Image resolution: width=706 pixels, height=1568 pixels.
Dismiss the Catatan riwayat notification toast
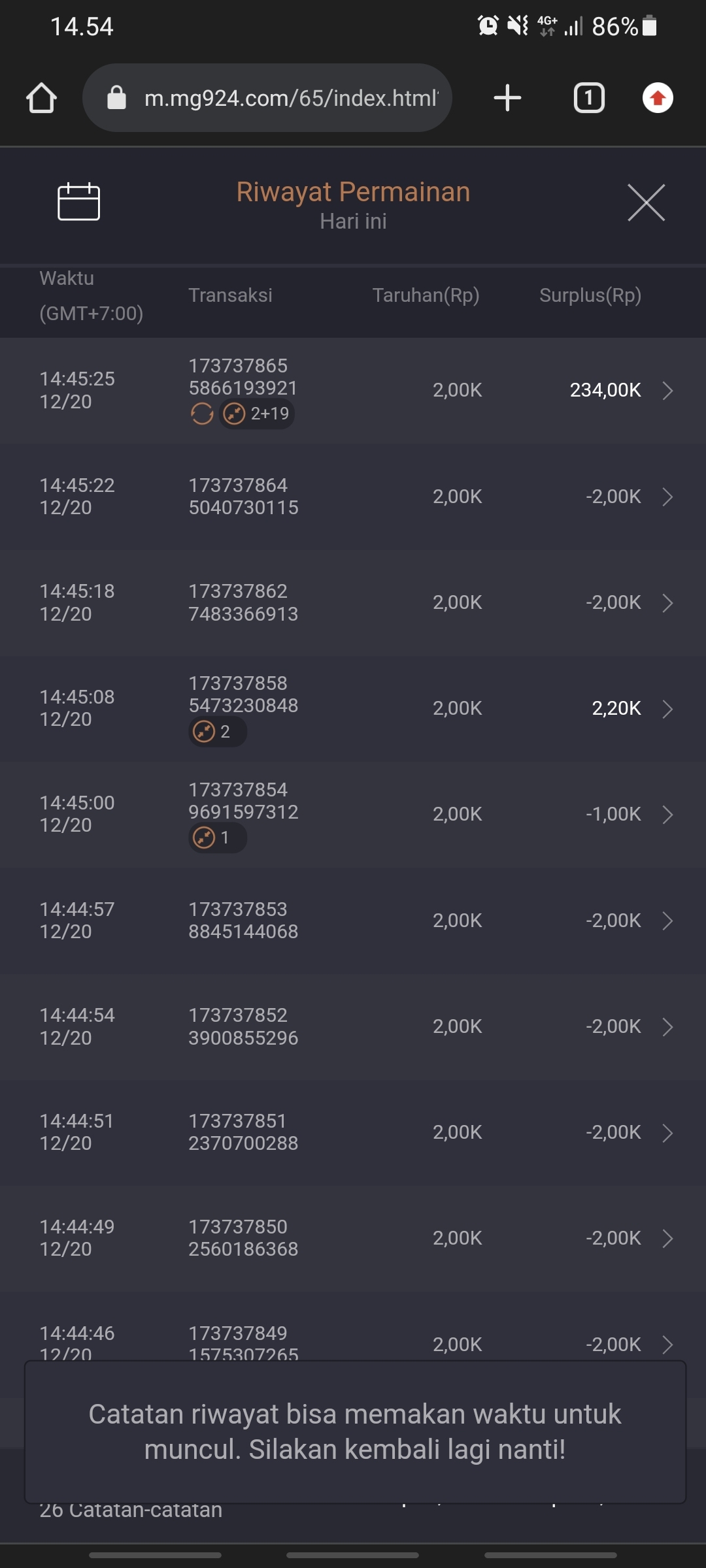pyautogui.click(x=354, y=1431)
